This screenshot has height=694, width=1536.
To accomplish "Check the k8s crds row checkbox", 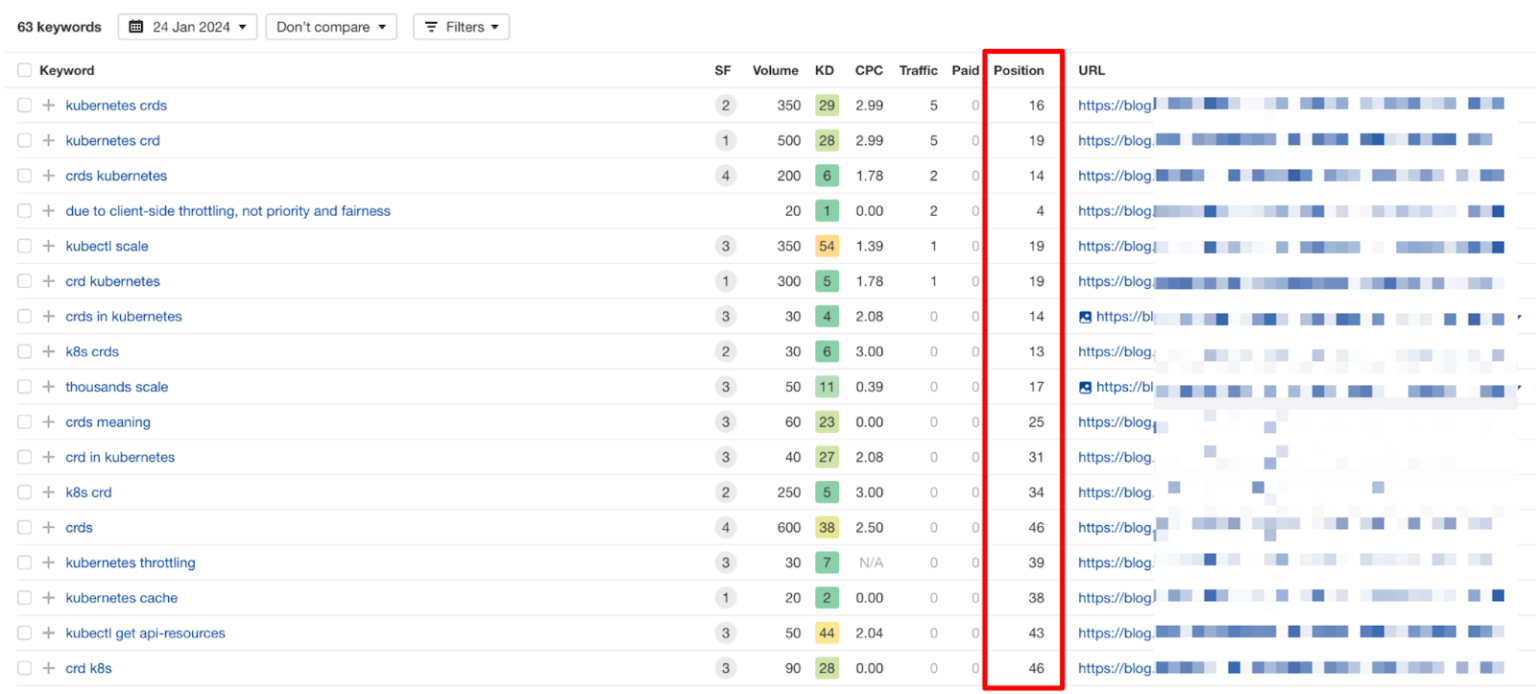I will click(24, 352).
